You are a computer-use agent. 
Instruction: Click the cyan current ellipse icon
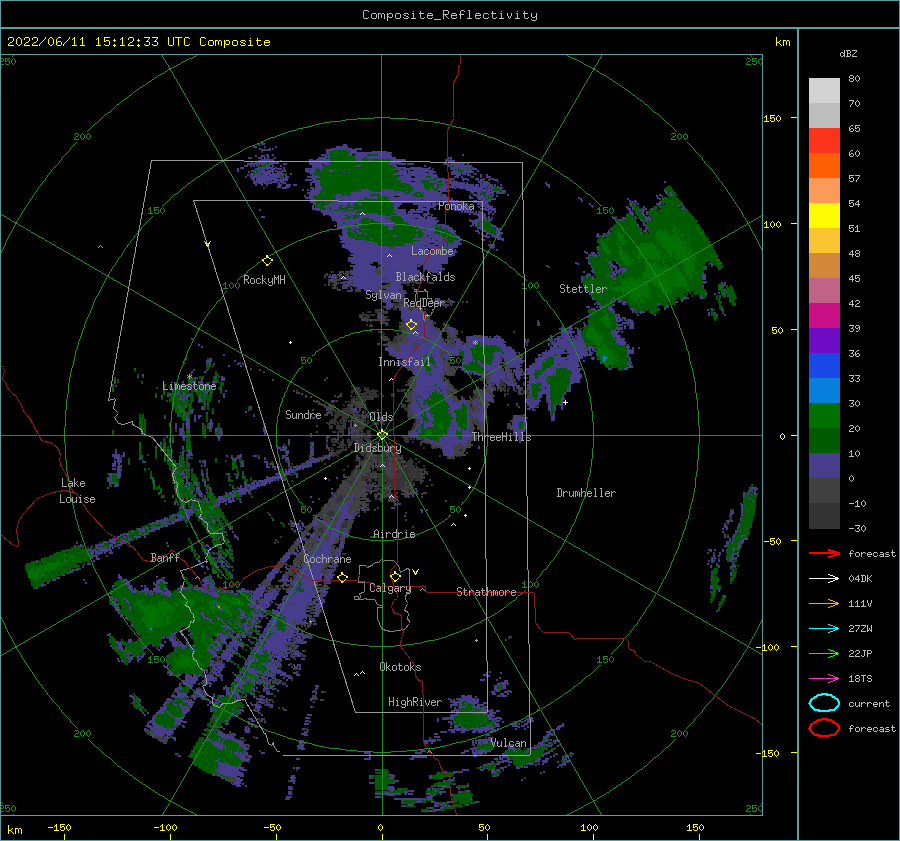point(824,703)
